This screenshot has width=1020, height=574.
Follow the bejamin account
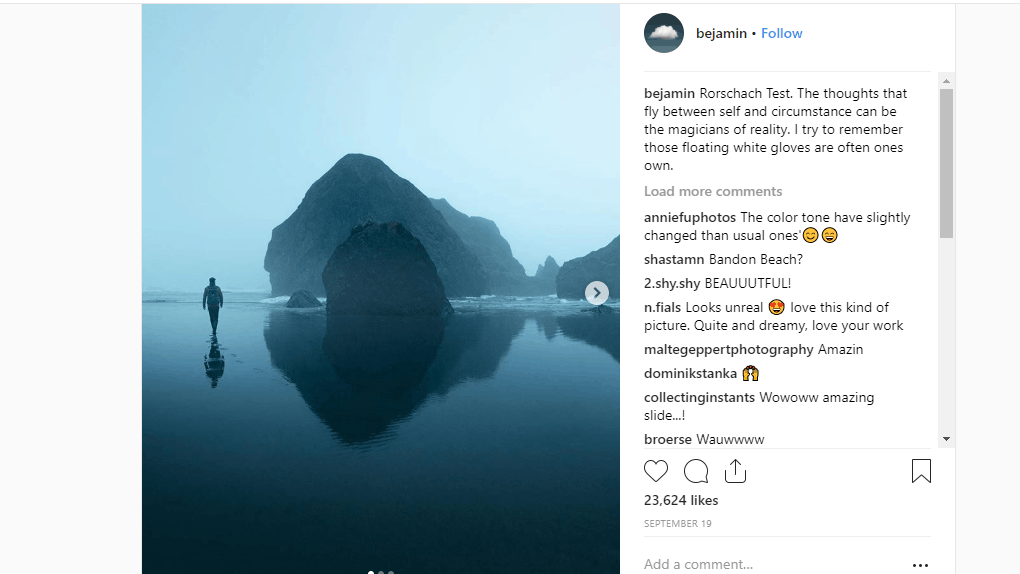pos(781,33)
